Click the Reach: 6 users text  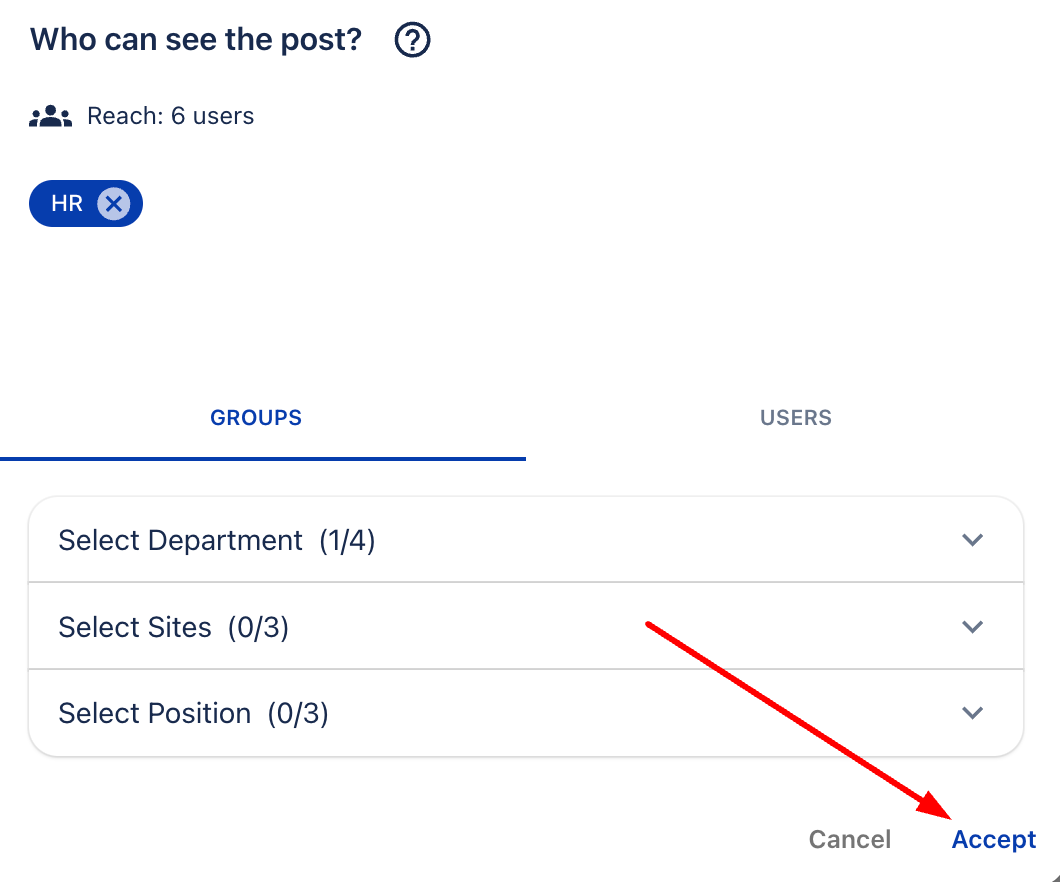(x=171, y=116)
